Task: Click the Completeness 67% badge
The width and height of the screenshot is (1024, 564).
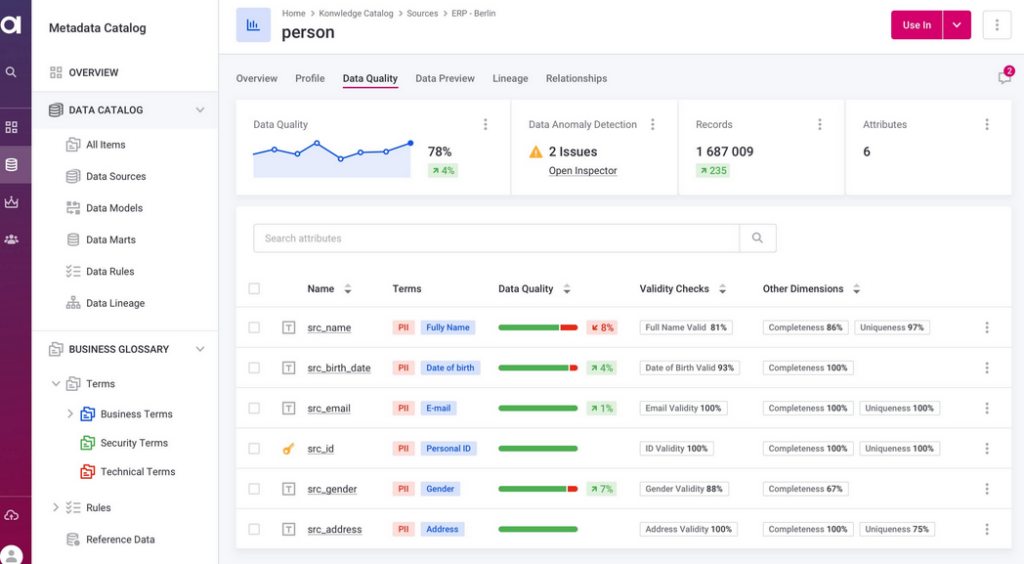Action: point(805,489)
